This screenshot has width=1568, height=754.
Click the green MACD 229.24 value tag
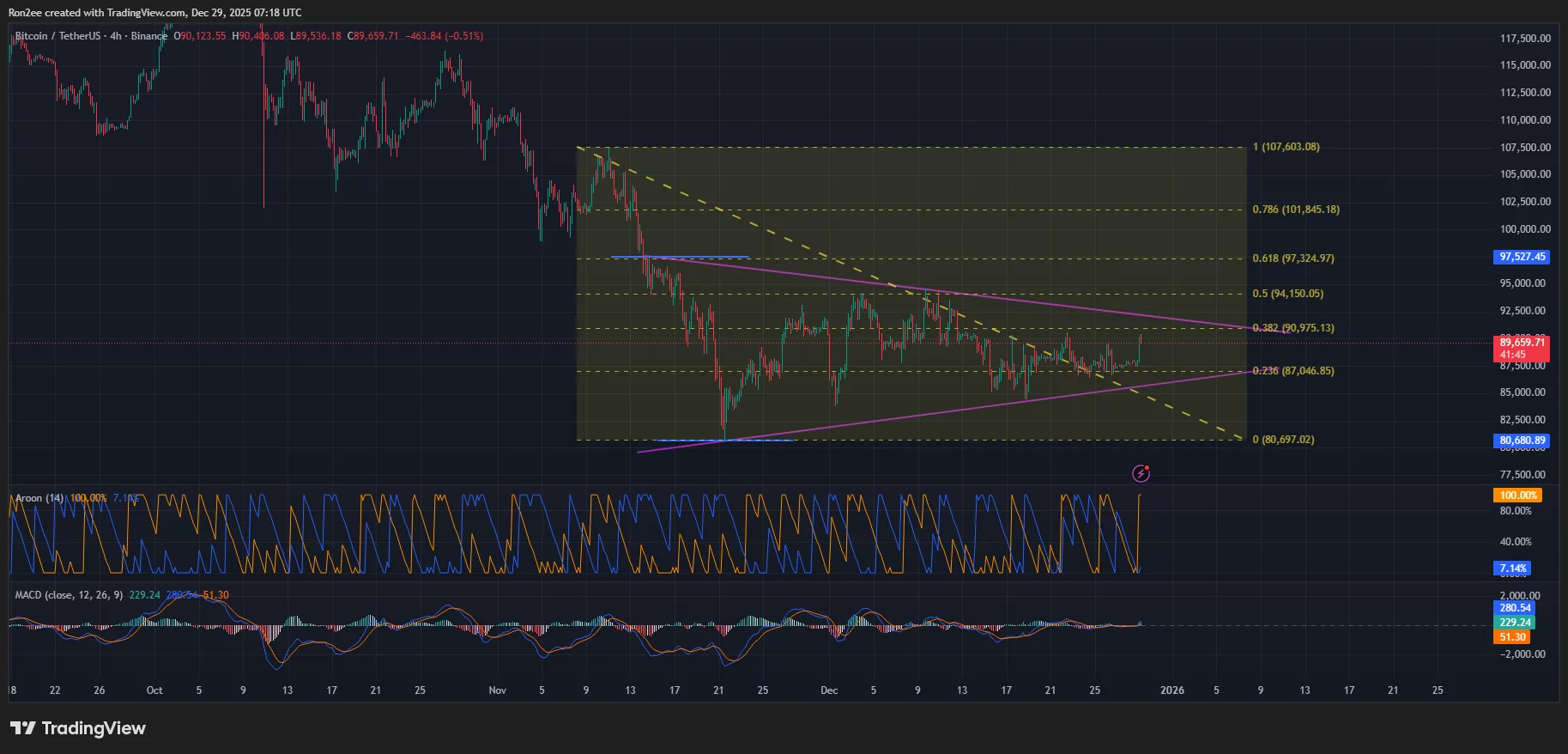coord(1515,623)
